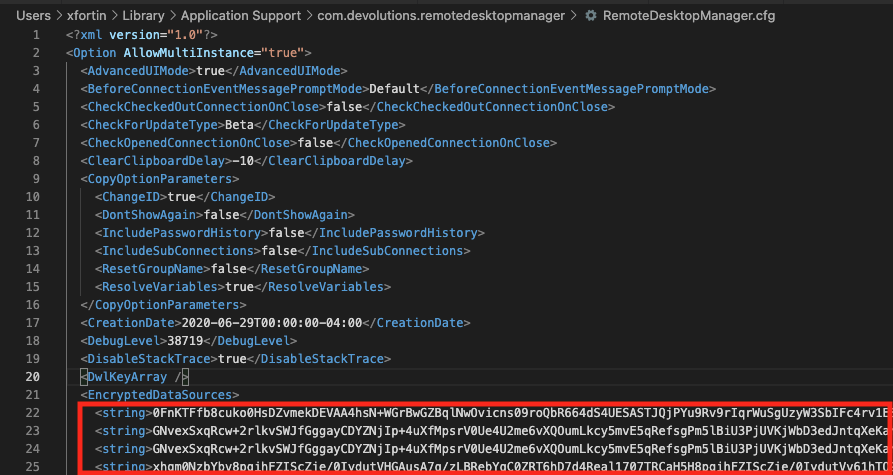Click the gear file icon in breadcrumb

coord(591,15)
